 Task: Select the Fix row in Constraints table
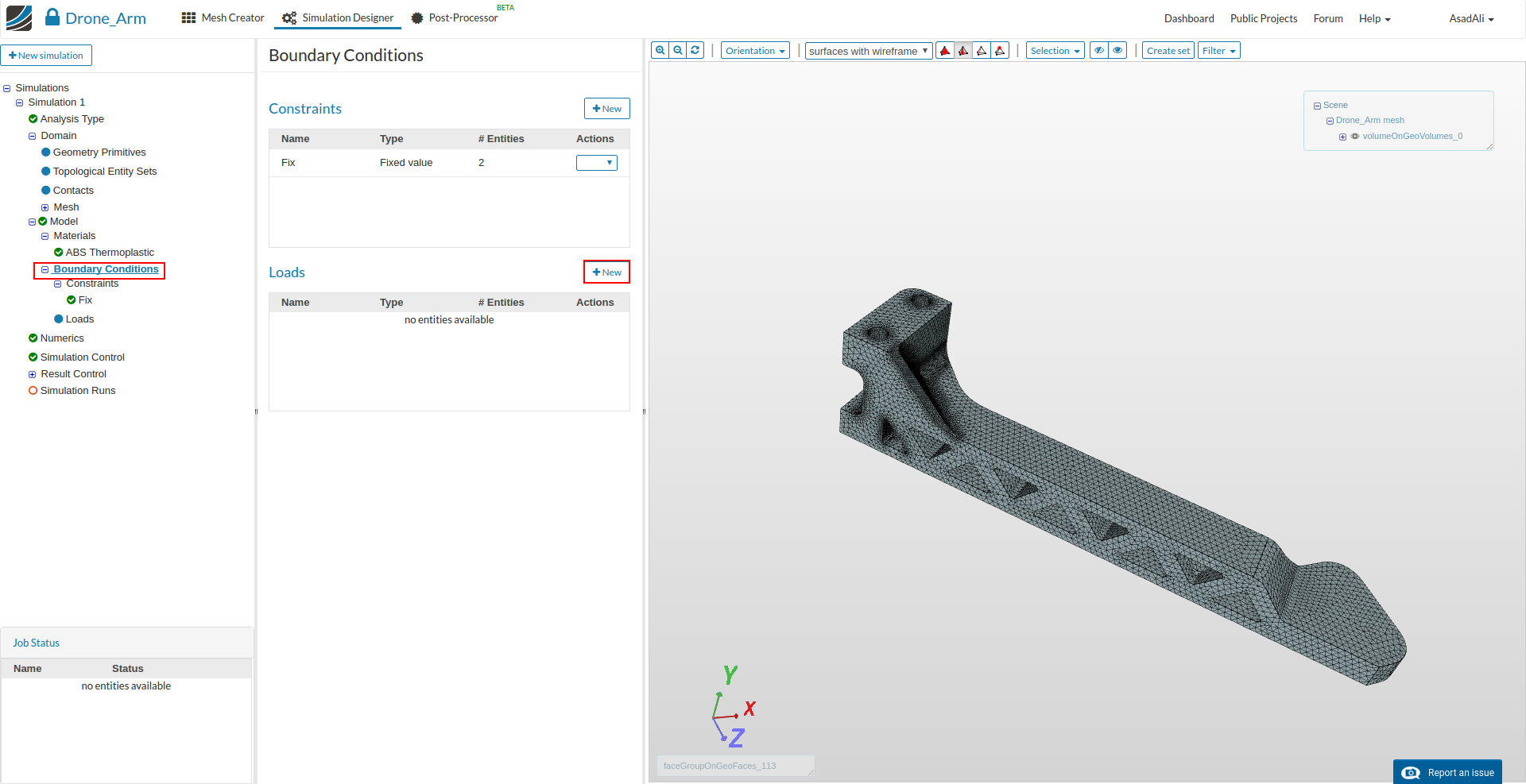coord(449,163)
